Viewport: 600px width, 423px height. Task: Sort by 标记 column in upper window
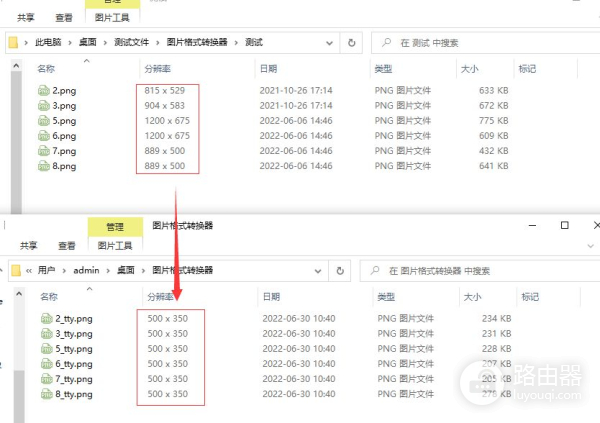coord(527,69)
